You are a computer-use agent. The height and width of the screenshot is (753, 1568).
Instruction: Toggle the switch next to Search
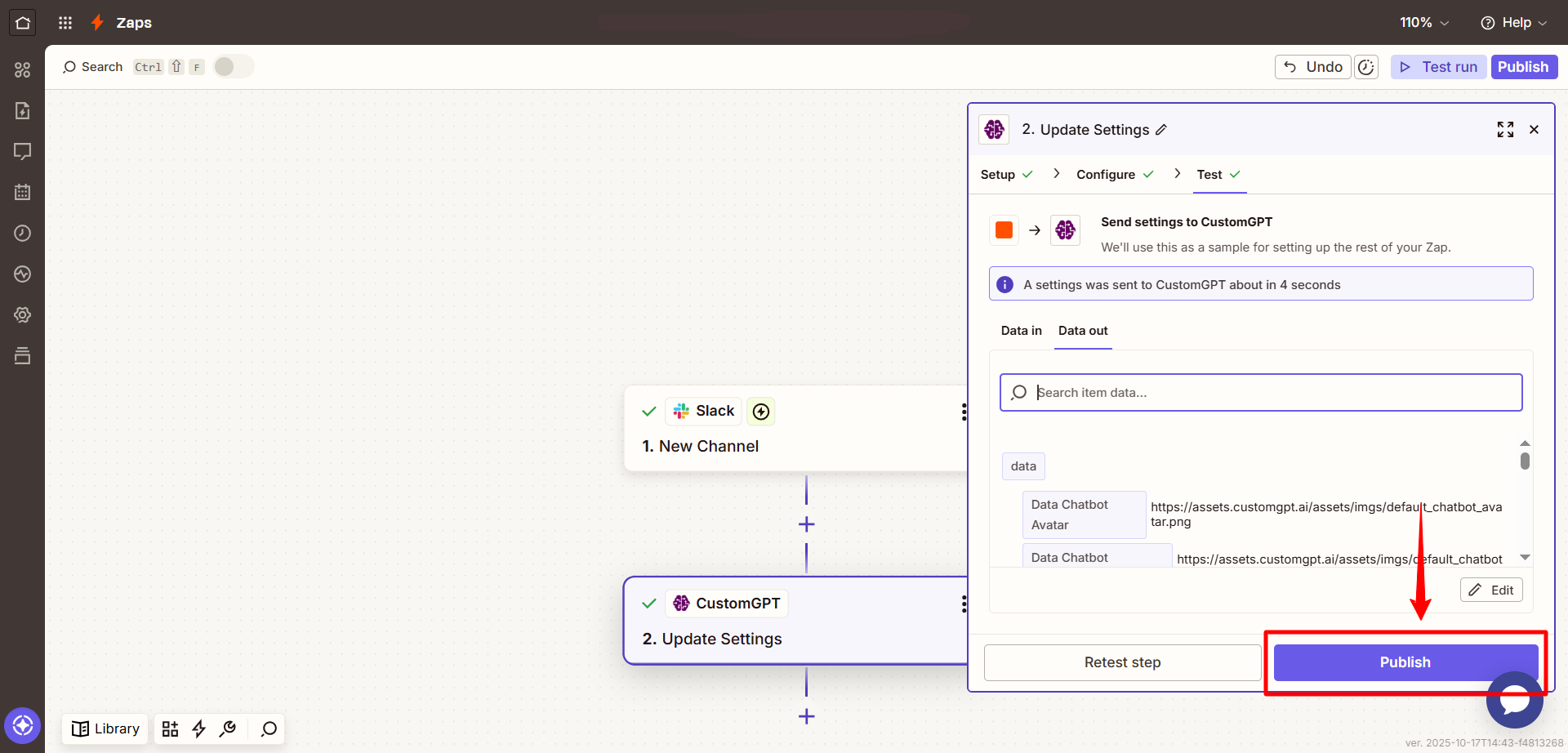pos(234,67)
